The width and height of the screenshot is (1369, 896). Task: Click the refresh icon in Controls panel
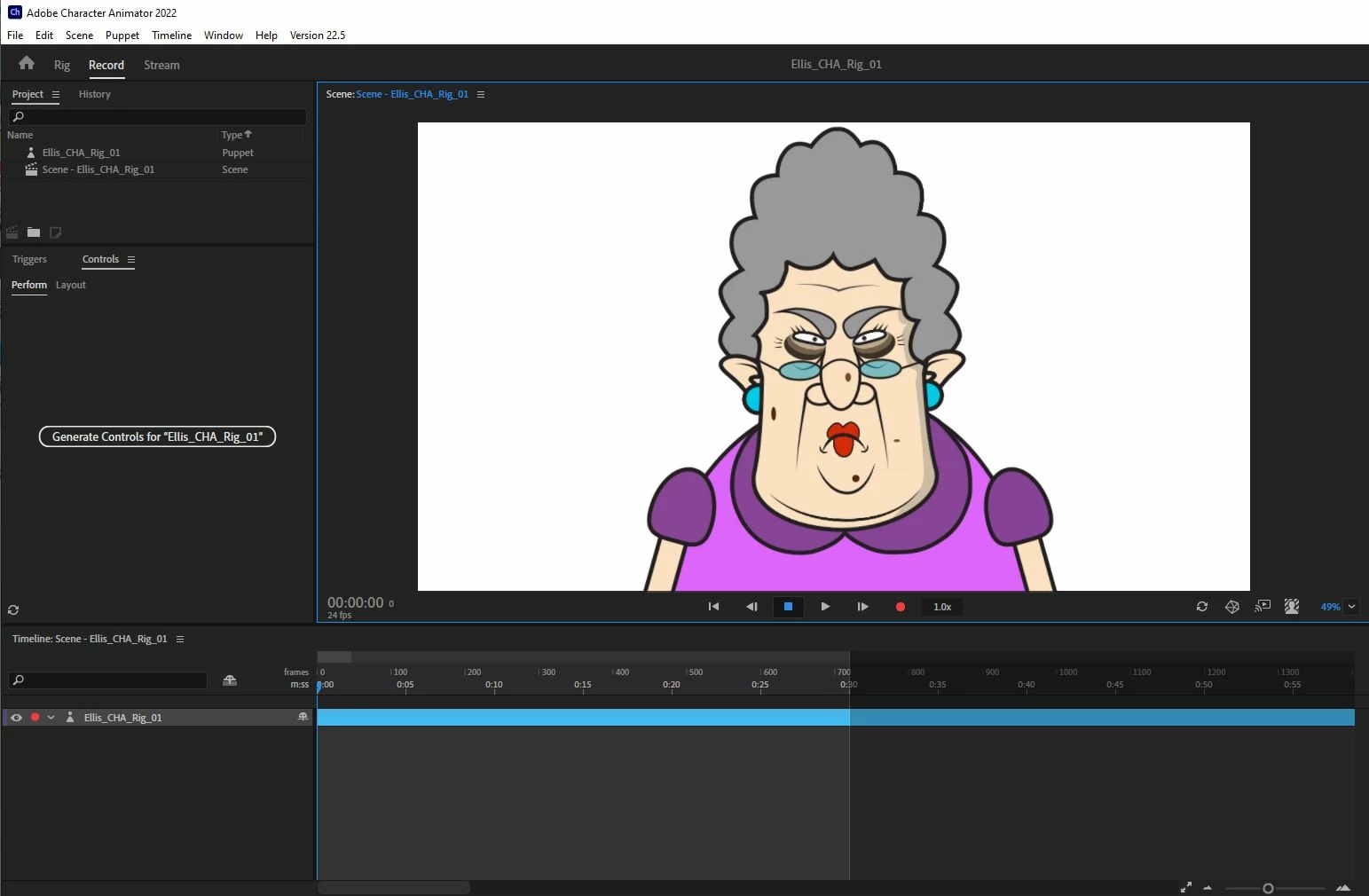[x=13, y=610]
